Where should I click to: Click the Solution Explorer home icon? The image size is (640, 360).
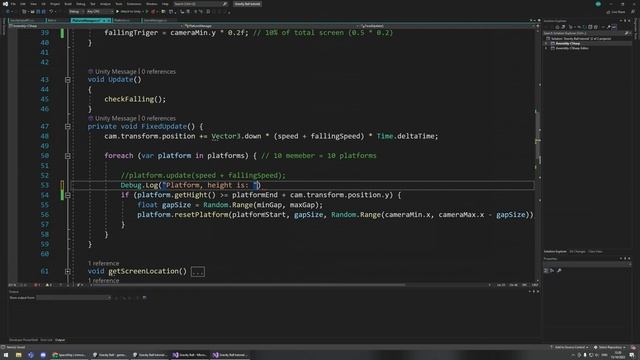558,27
